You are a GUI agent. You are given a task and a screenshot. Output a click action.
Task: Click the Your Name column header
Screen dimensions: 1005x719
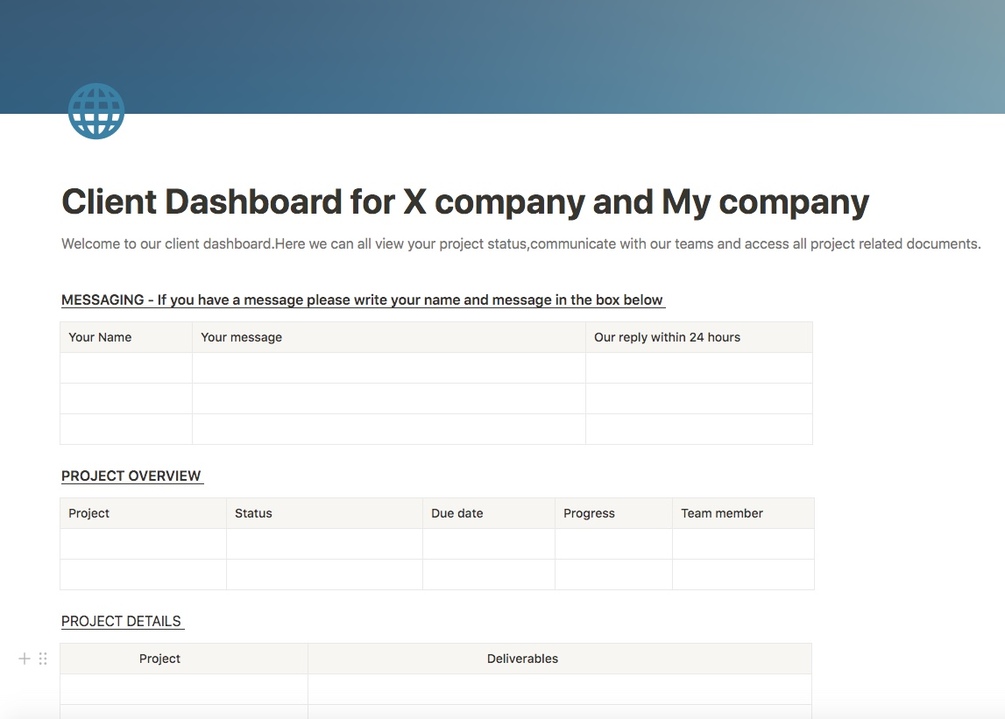(x=100, y=338)
